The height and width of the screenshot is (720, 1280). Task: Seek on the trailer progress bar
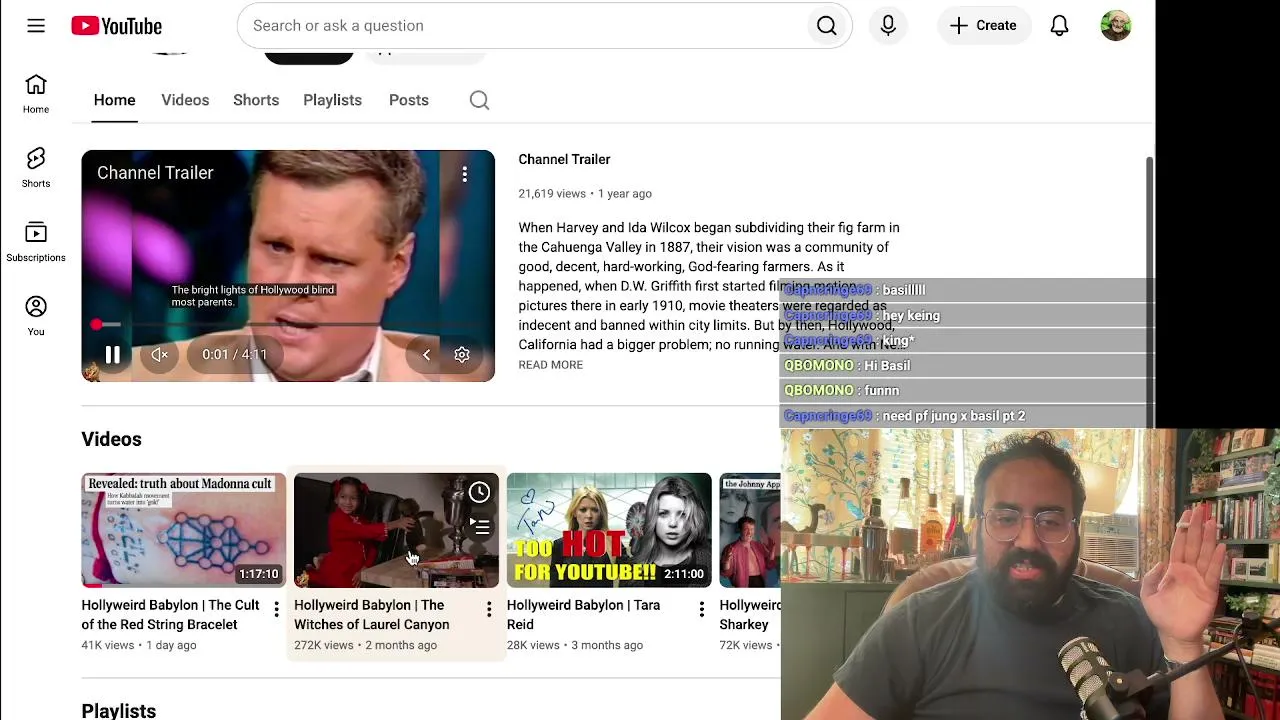288,325
